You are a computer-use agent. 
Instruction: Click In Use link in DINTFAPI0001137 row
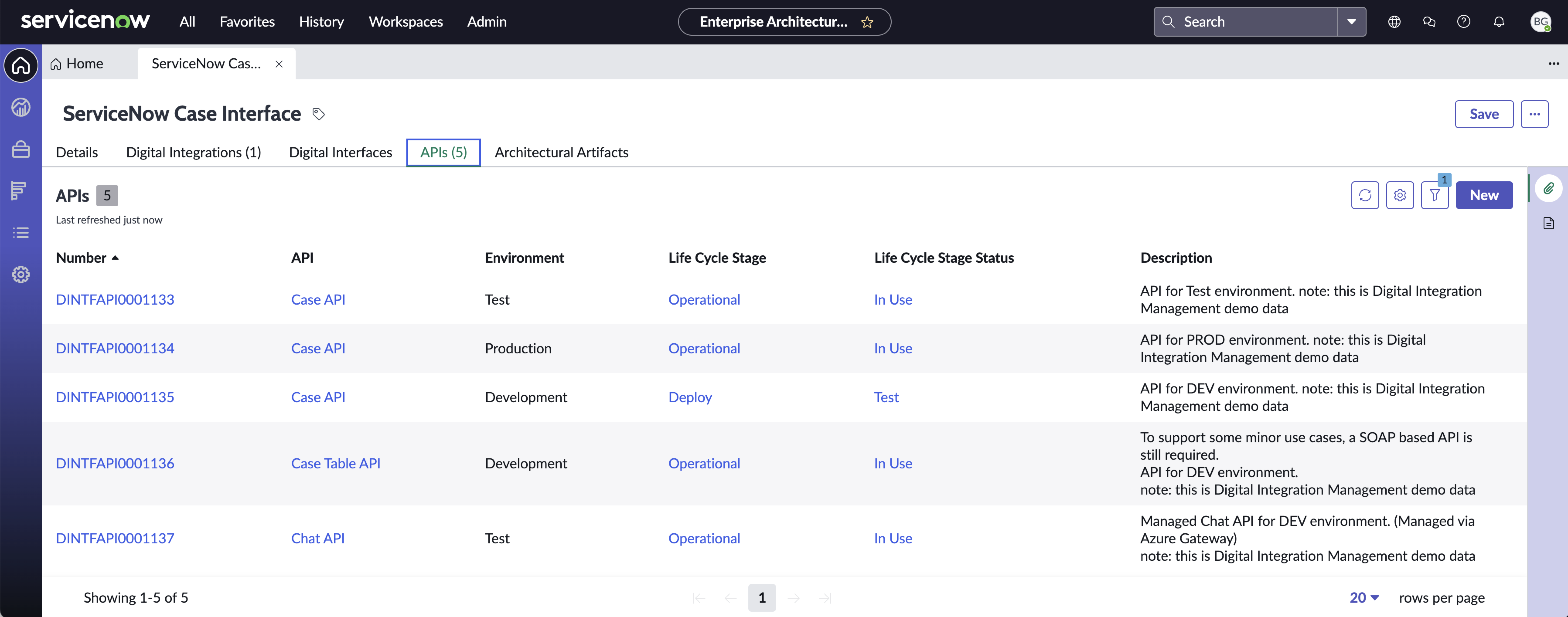[893, 539]
